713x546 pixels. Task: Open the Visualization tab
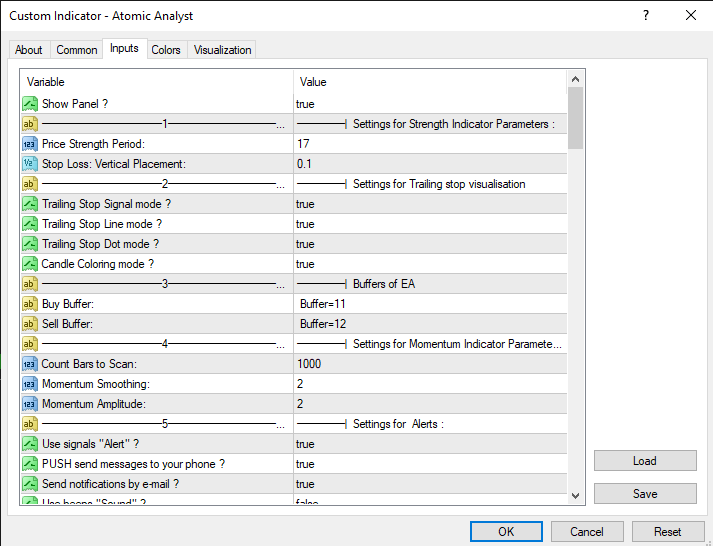tap(223, 50)
